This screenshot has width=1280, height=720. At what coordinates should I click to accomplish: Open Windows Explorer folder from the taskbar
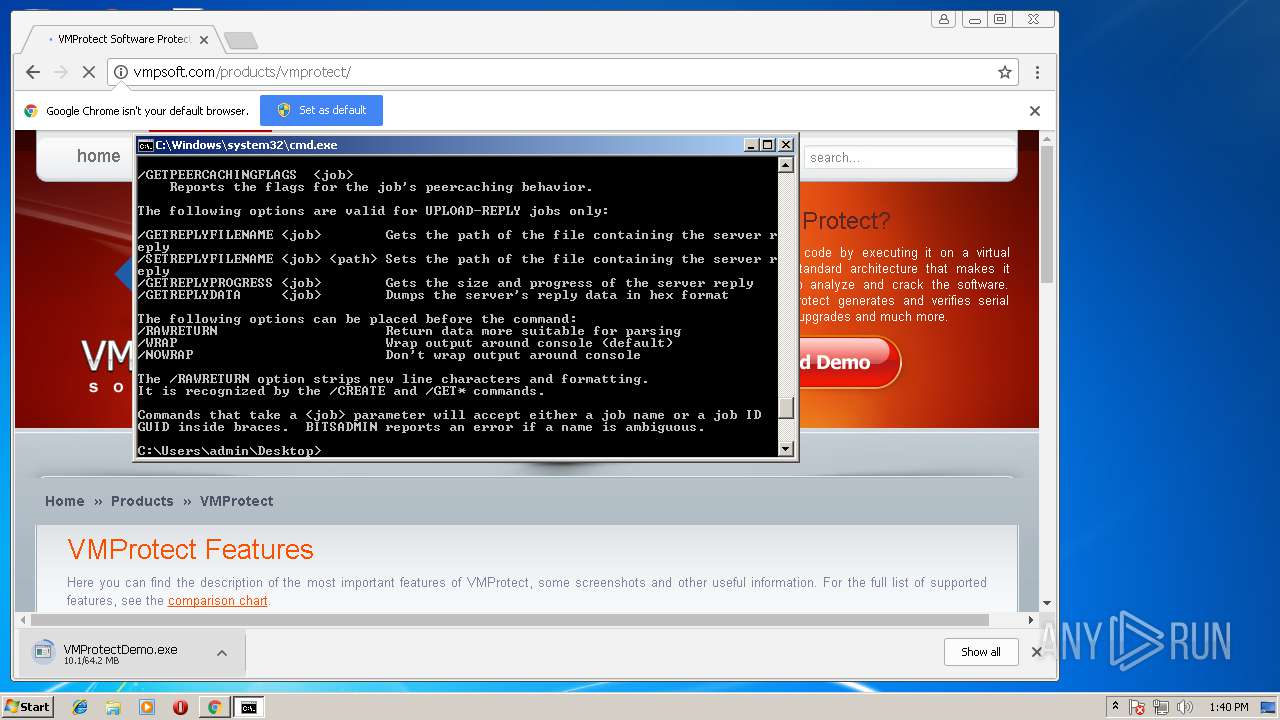(x=113, y=707)
